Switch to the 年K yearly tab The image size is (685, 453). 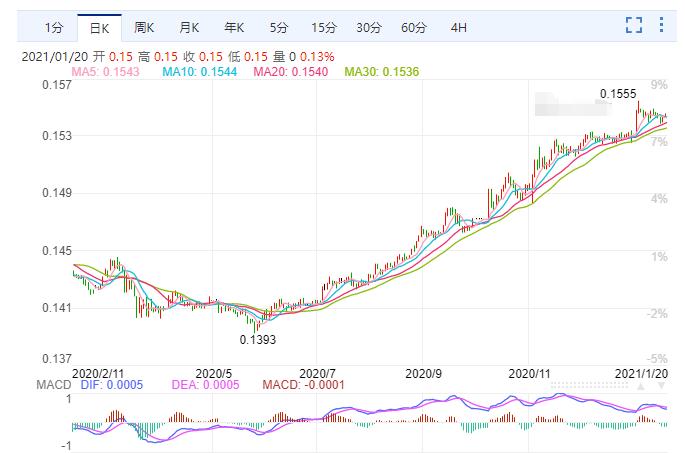point(234,28)
